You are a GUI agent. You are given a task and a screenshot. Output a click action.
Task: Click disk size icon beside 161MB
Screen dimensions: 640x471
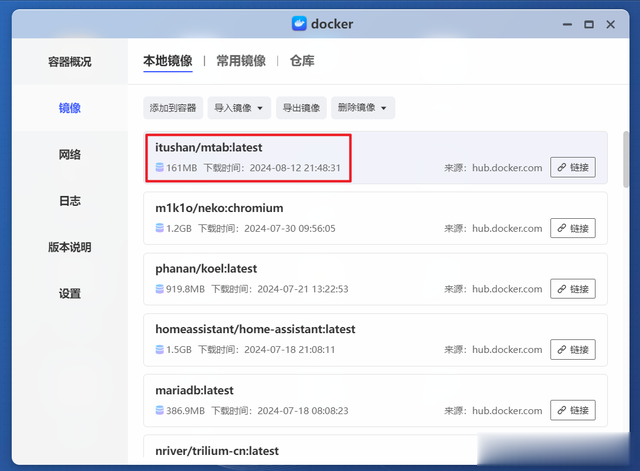(160, 167)
